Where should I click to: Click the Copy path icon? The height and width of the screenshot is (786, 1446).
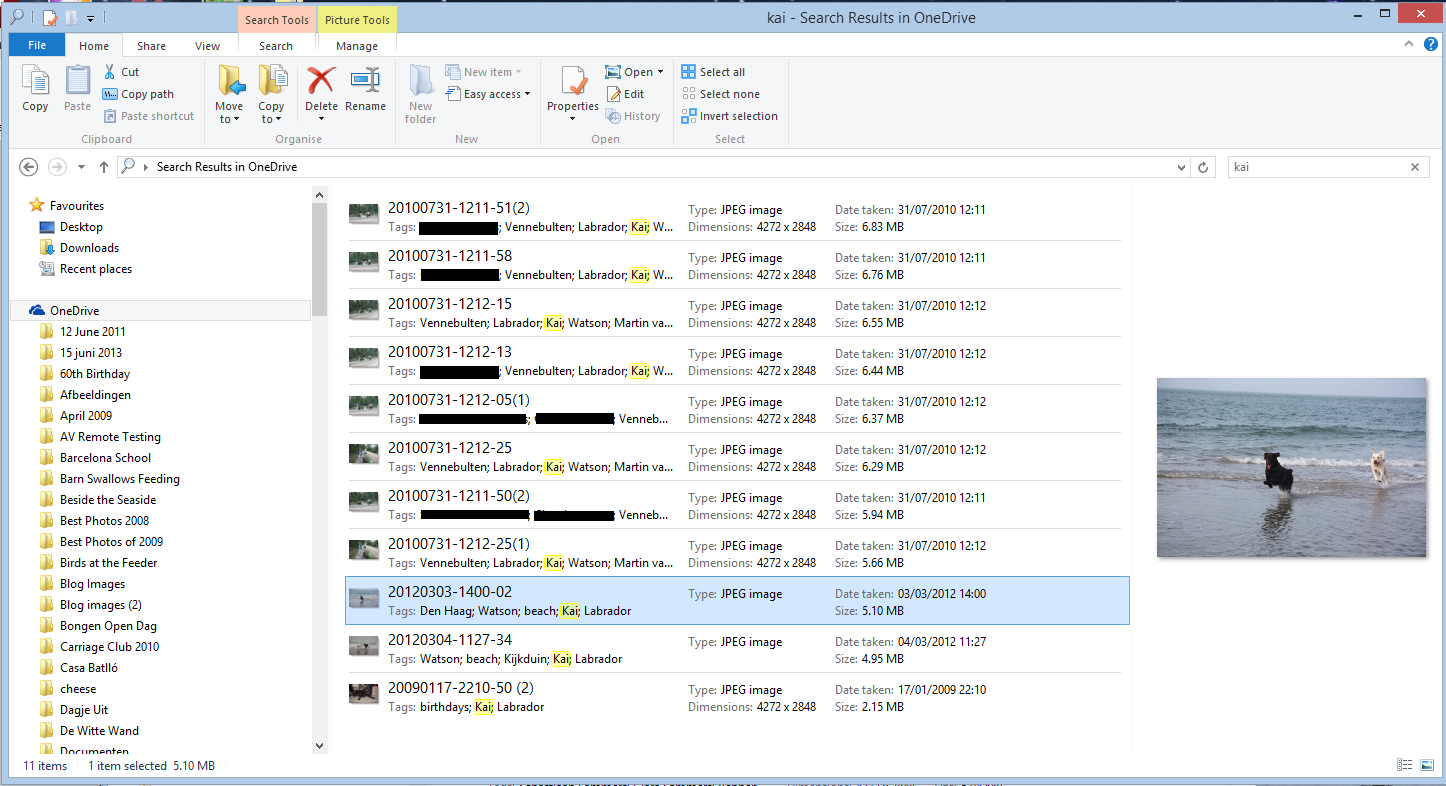tap(110, 94)
